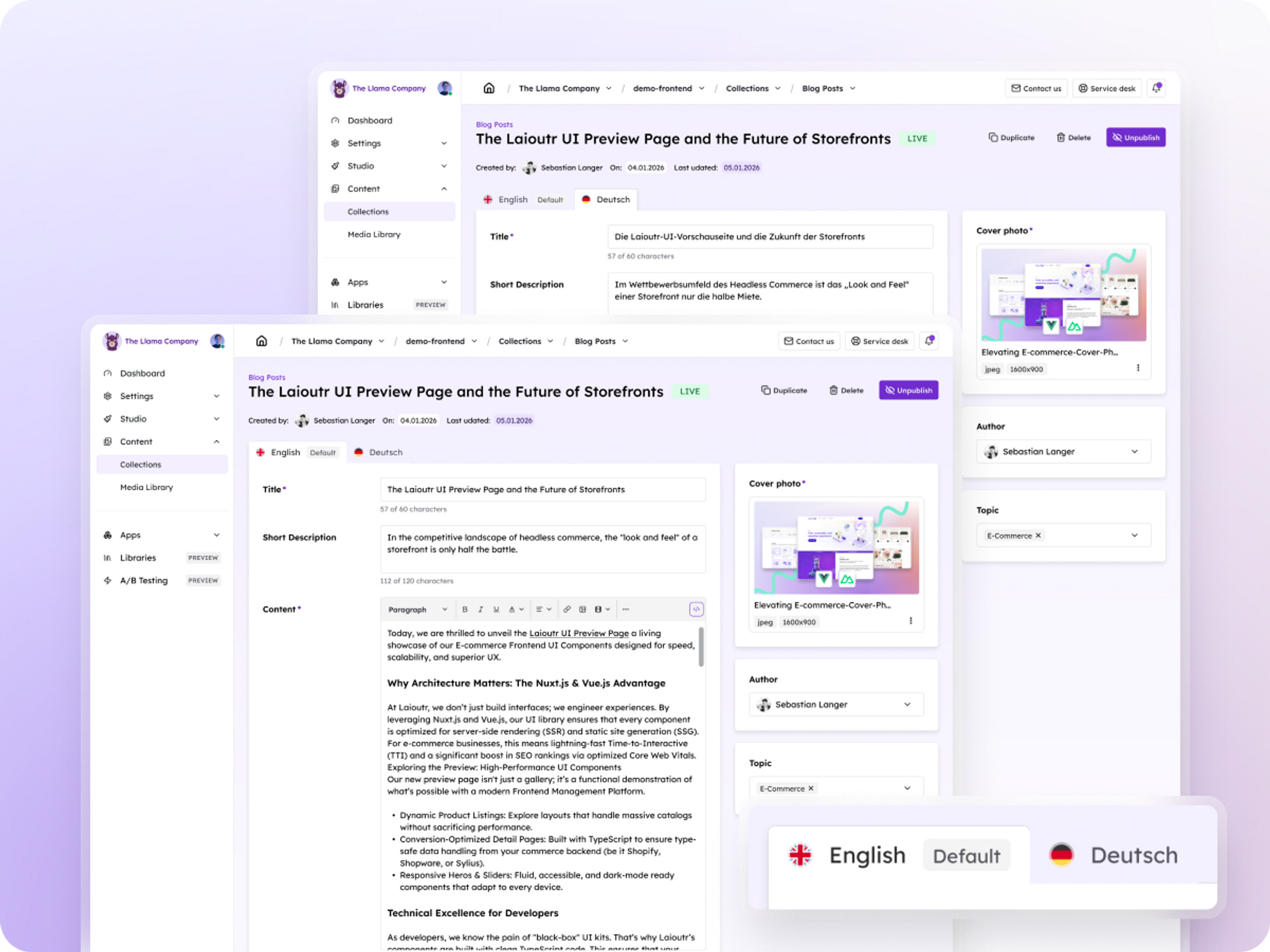Click the A/B Testing PREVIEW badge
This screenshot has width=1270, height=952.
coord(203,580)
